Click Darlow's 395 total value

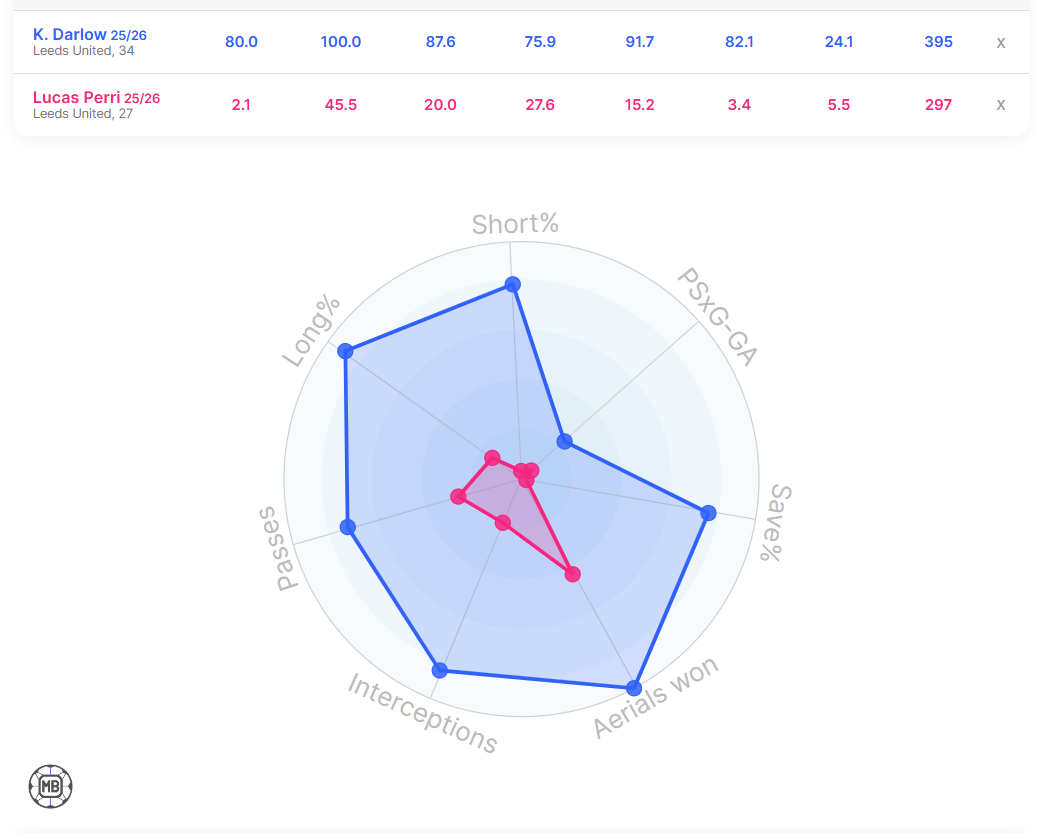938,42
